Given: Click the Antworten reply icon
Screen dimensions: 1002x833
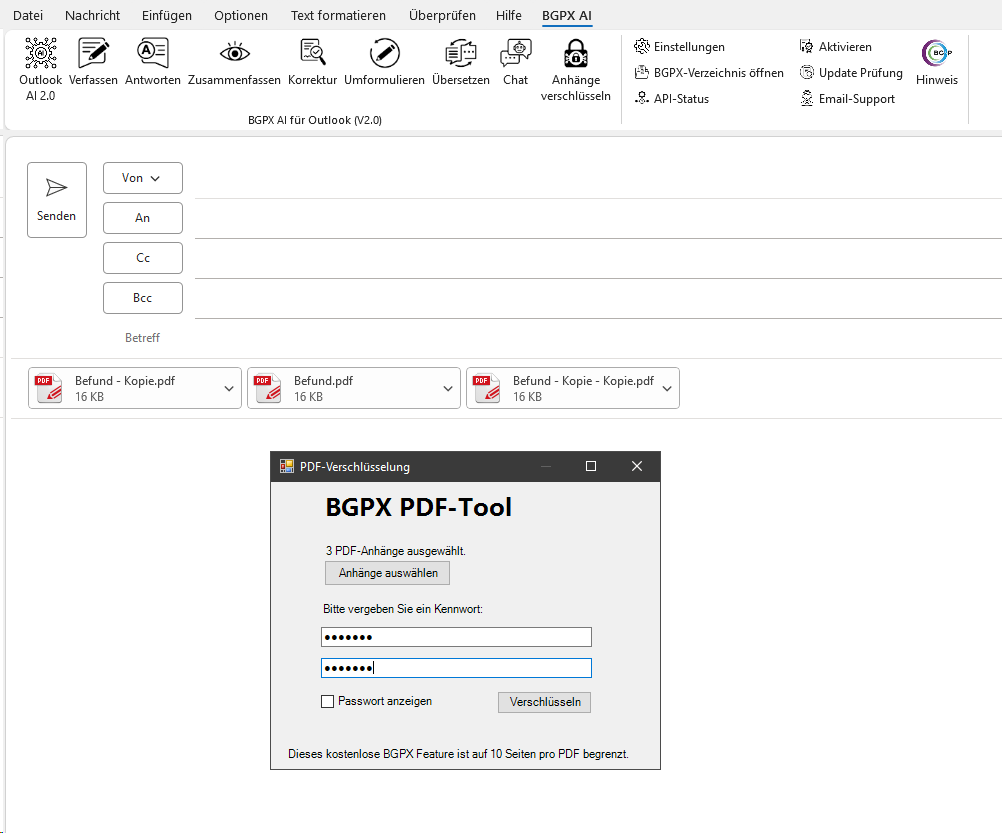Looking at the screenshot, I should point(153,54).
